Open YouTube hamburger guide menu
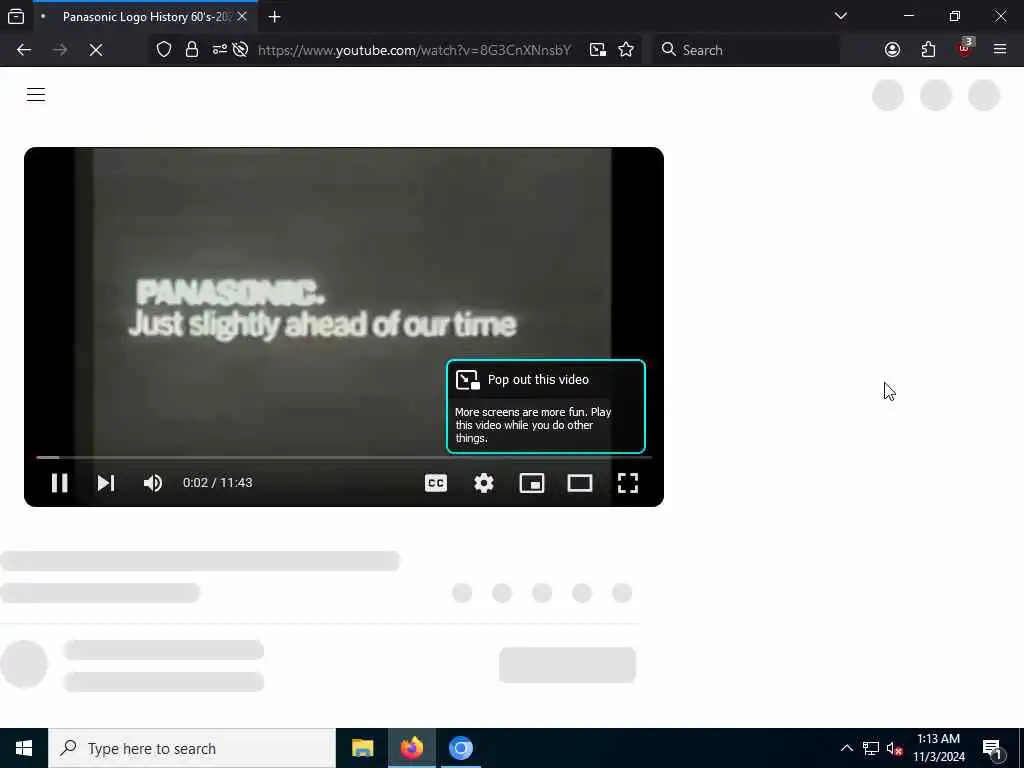This screenshot has width=1024, height=768. pyautogui.click(x=36, y=95)
